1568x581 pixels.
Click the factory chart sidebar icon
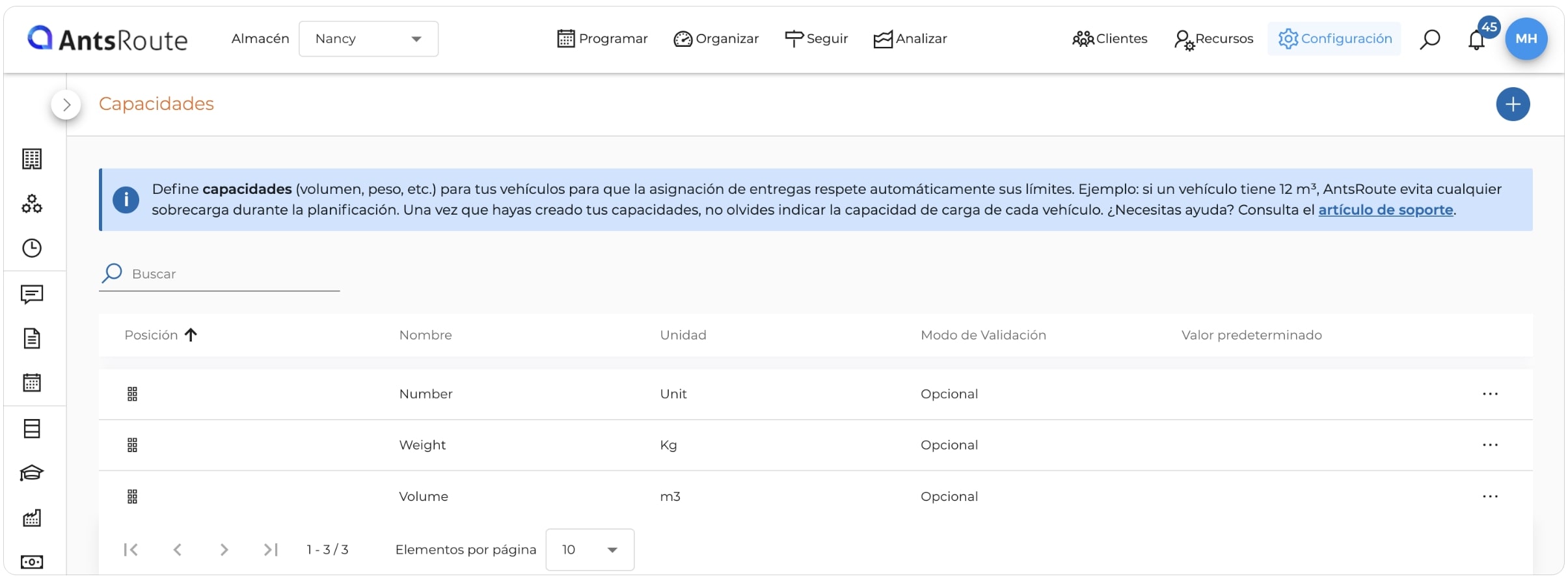(x=32, y=518)
